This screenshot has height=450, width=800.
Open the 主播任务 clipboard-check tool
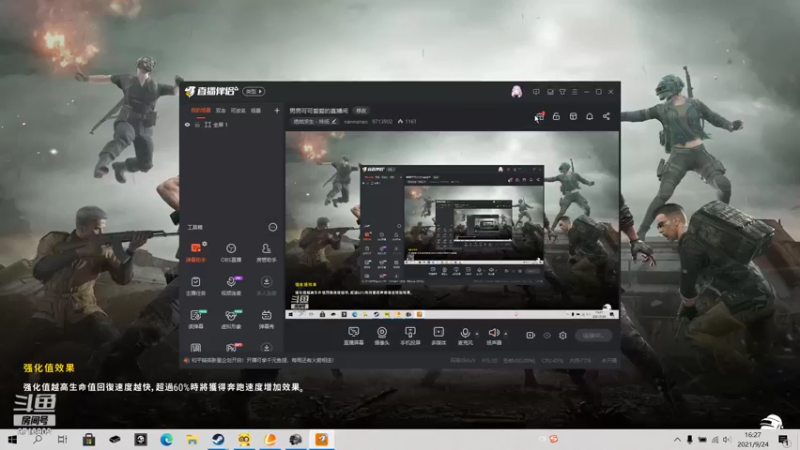point(195,286)
